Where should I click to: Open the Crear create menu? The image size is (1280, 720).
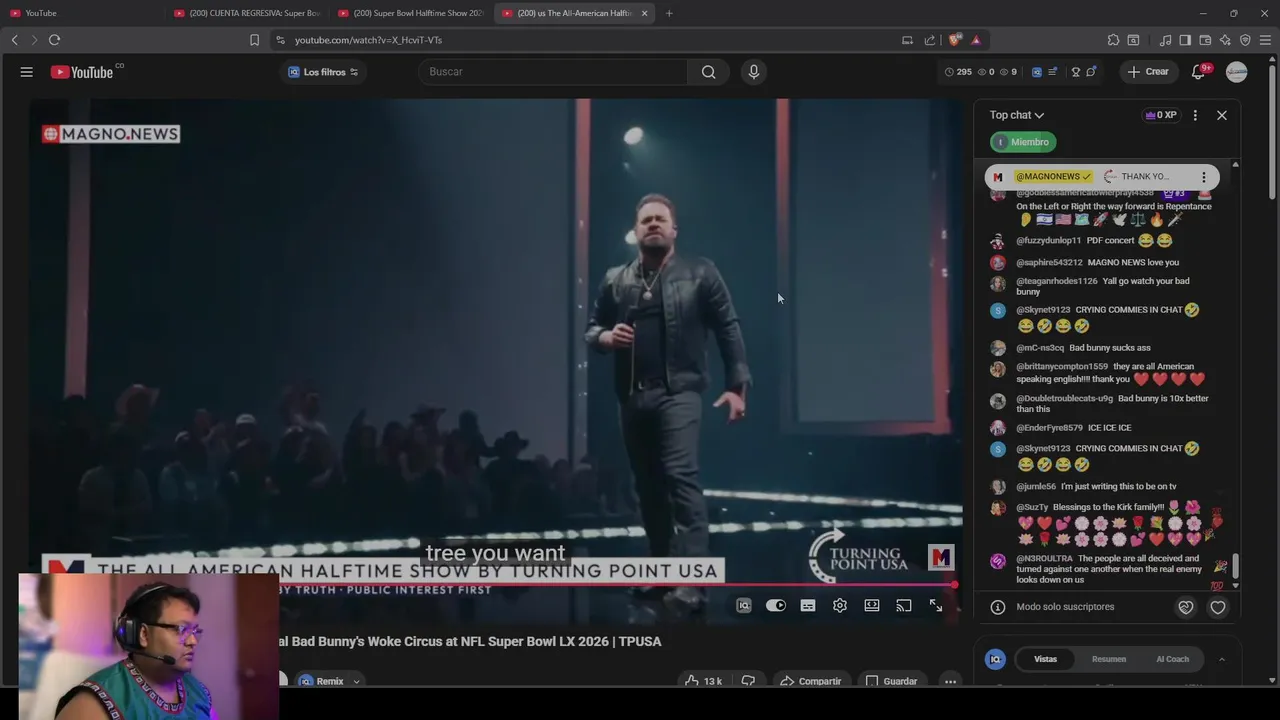1148,72
